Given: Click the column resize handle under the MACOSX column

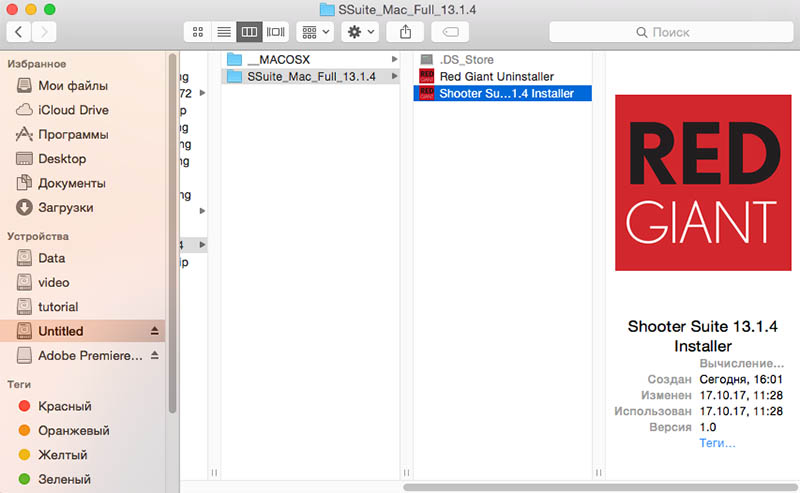Looking at the screenshot, I should click(x=407, y=473).
